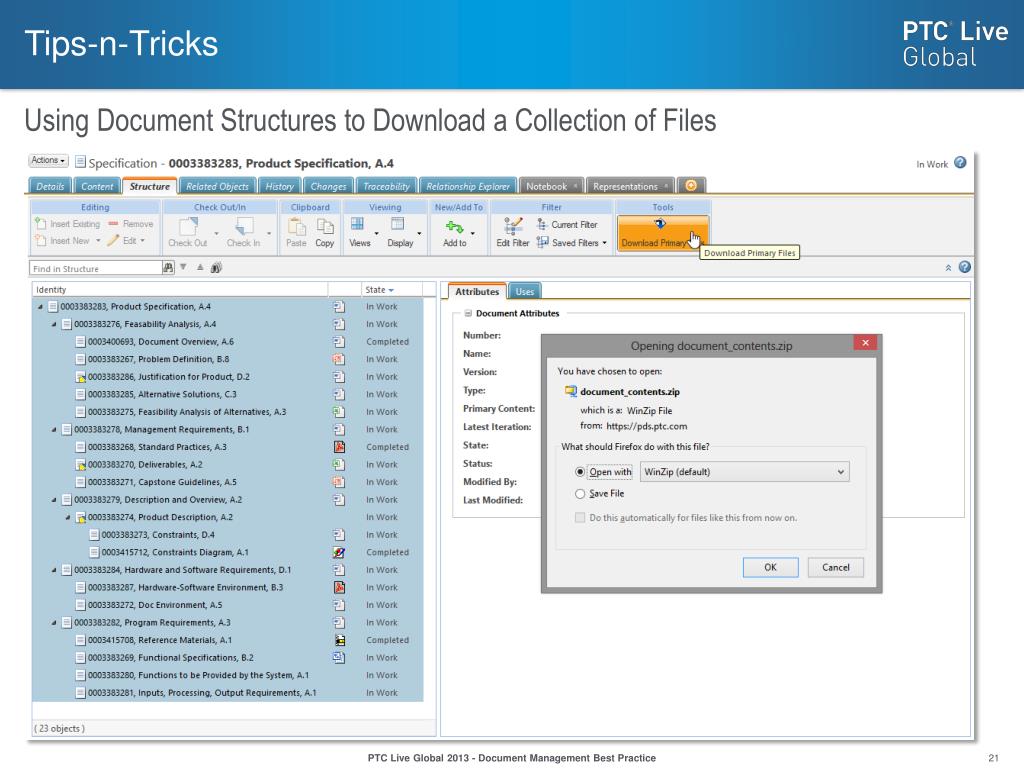
Task: Select the Capstone Guidelines, A.5 row
Action: pyautogui.click(x=228, y=482)
